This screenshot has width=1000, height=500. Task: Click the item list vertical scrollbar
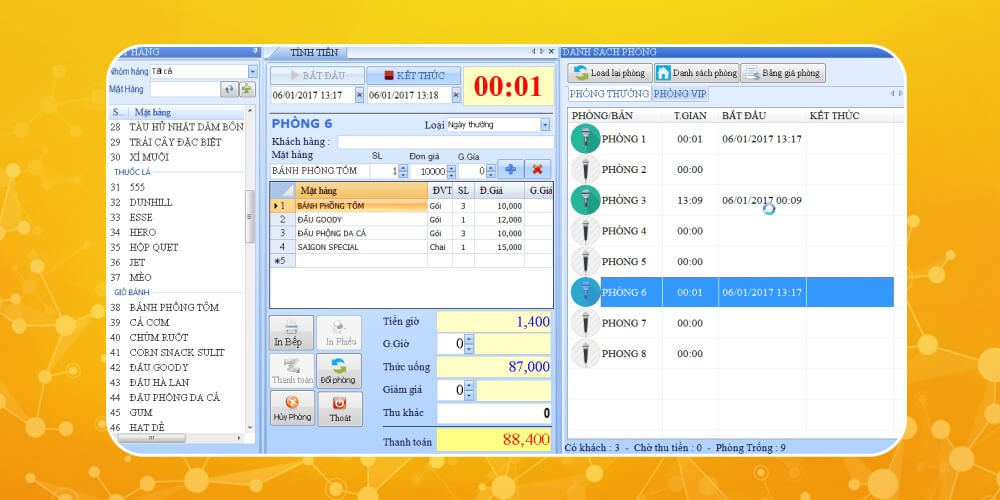click(249, 217)
